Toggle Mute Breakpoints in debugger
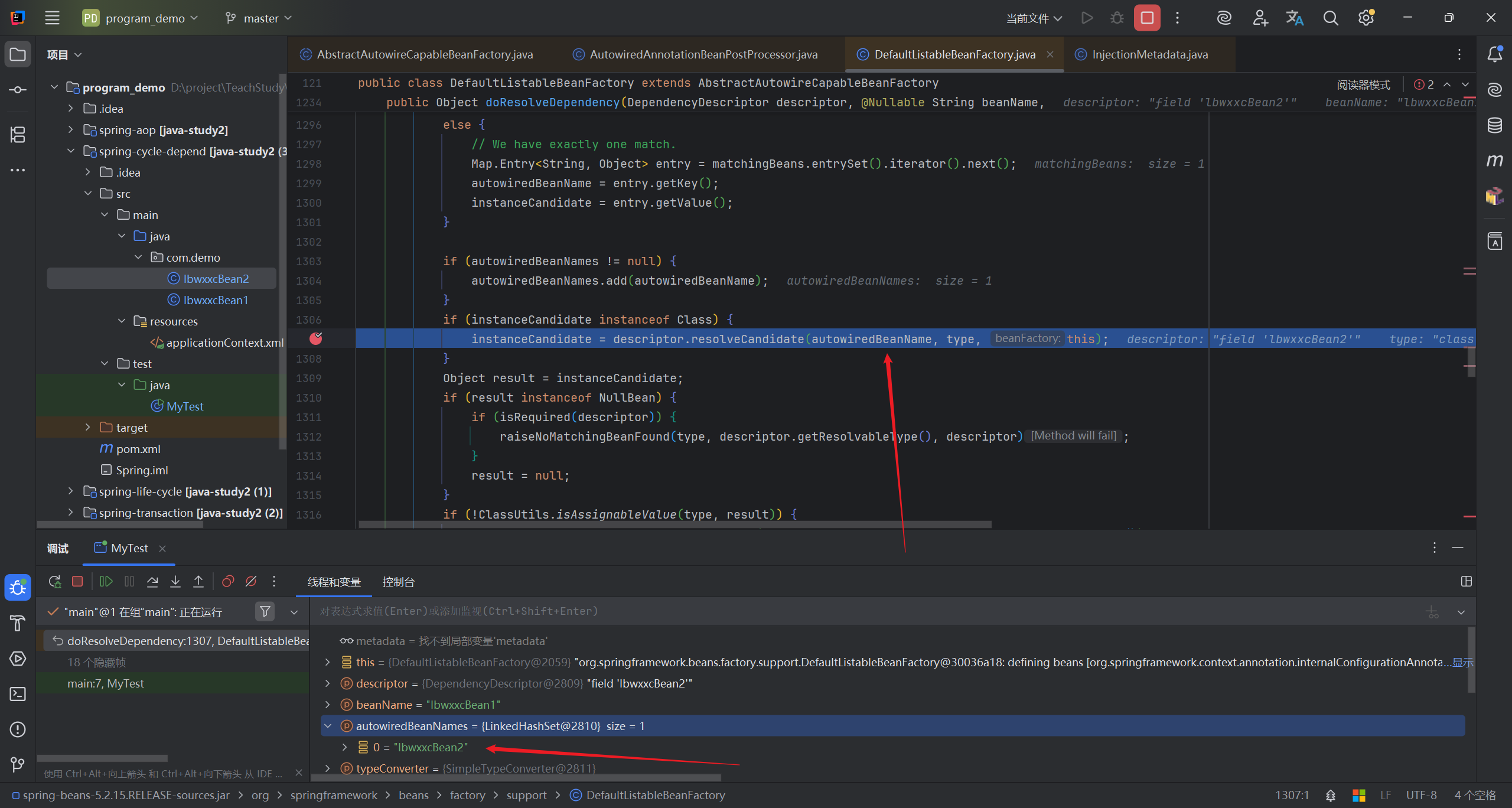This screenshot has width=1512, height=808. [x=251, y=582]
